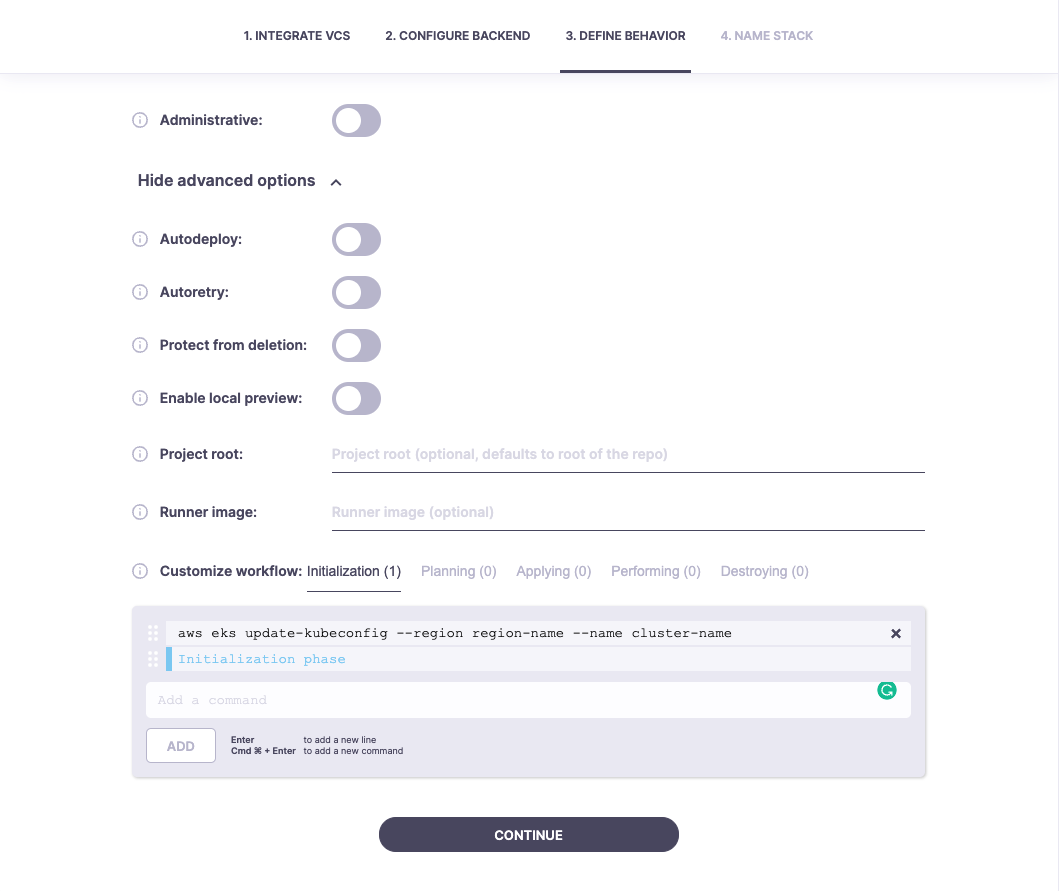This screenshot has height=891, width=1059.
Task: Turn on Autodeploy switch
Action: click(x=356, y=240)
